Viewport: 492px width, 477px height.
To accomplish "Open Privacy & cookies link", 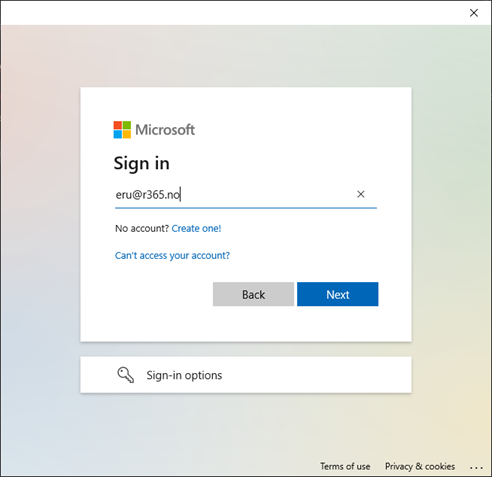I will coord(420,466).
